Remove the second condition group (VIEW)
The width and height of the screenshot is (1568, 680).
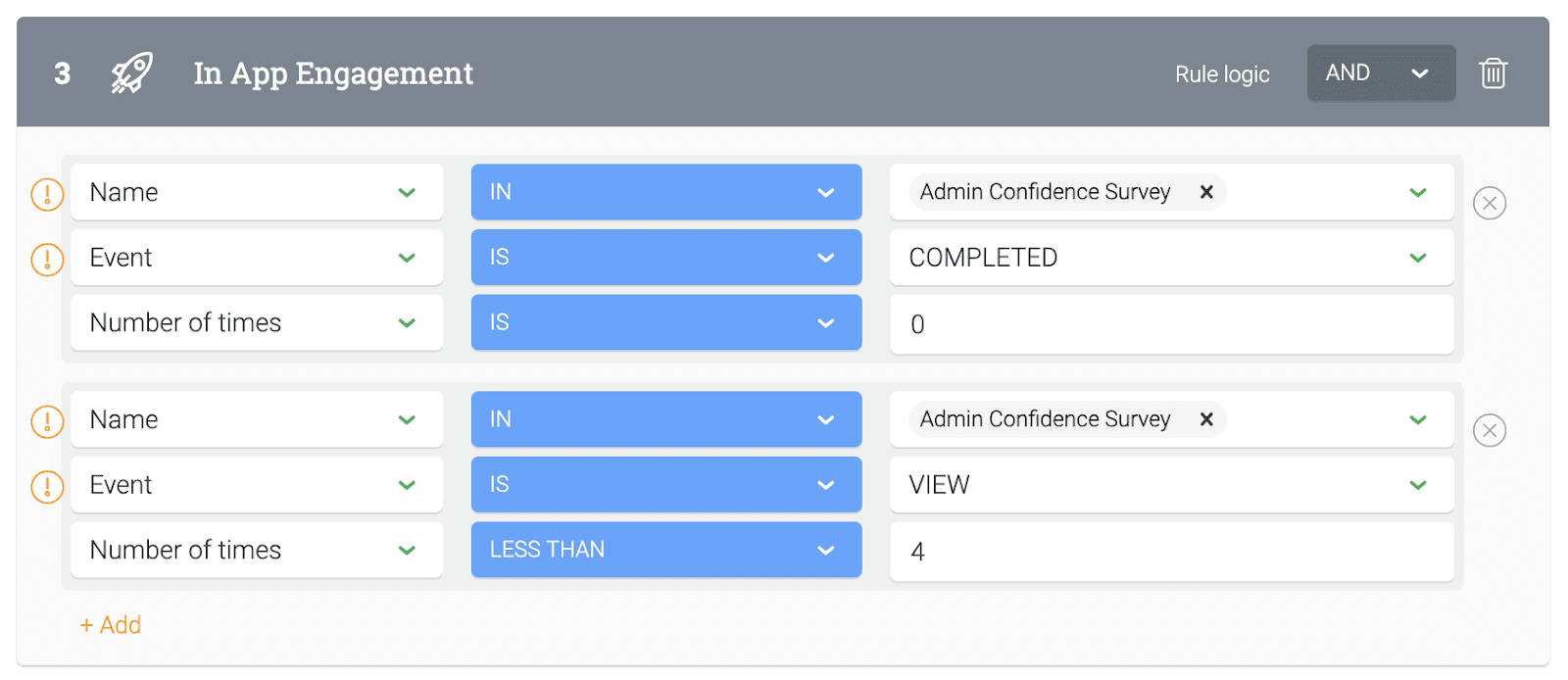point(1489,430)
